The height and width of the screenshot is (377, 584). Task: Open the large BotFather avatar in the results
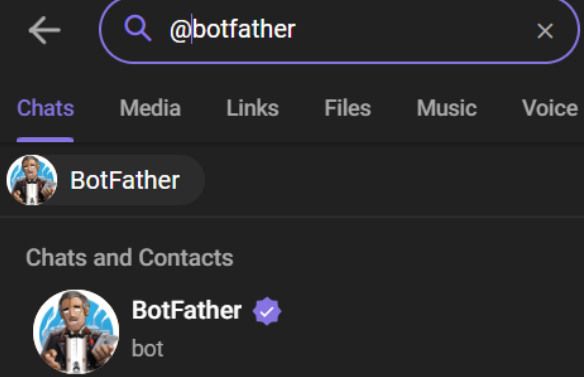pos(76,332)
